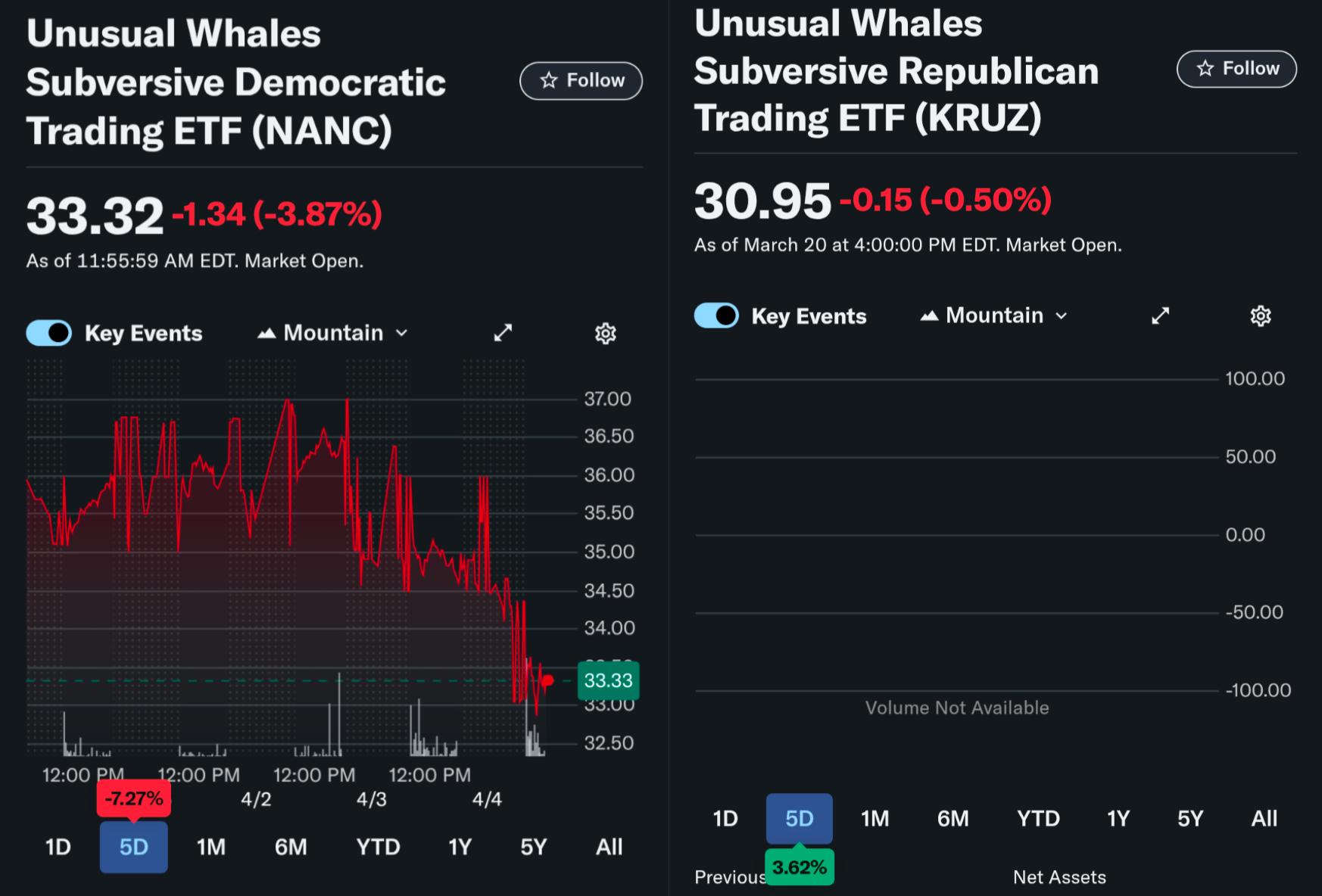Select 6M range on KRUZ chart
Screen dimensions: 1322x896
(x=953, y=819)
